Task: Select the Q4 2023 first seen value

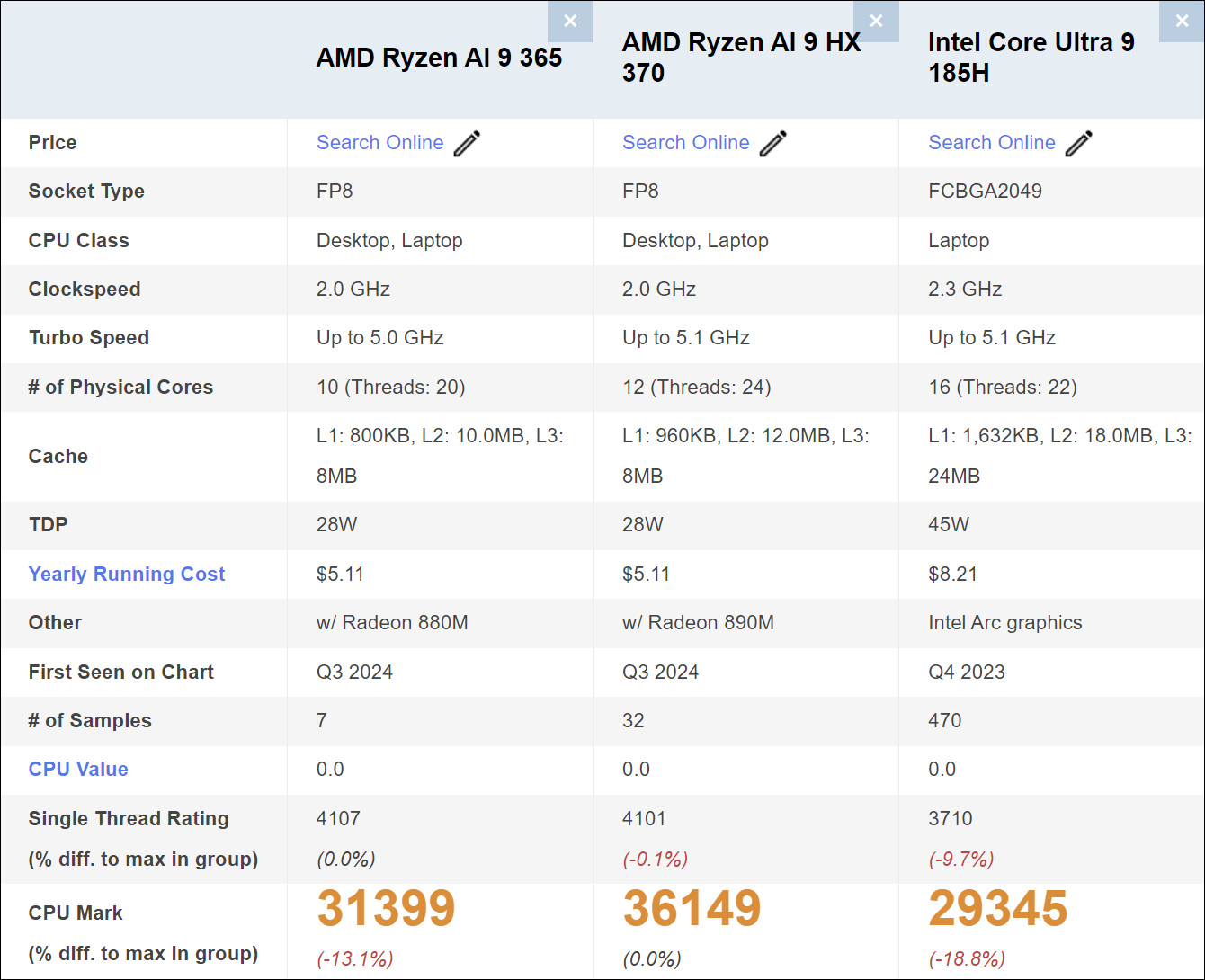Action: 966,672
